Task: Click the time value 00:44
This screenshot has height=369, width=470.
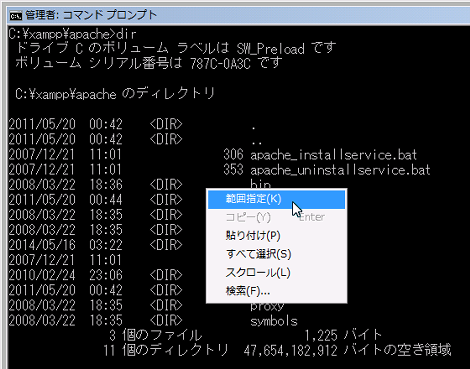Action: (x=106, y=200)
